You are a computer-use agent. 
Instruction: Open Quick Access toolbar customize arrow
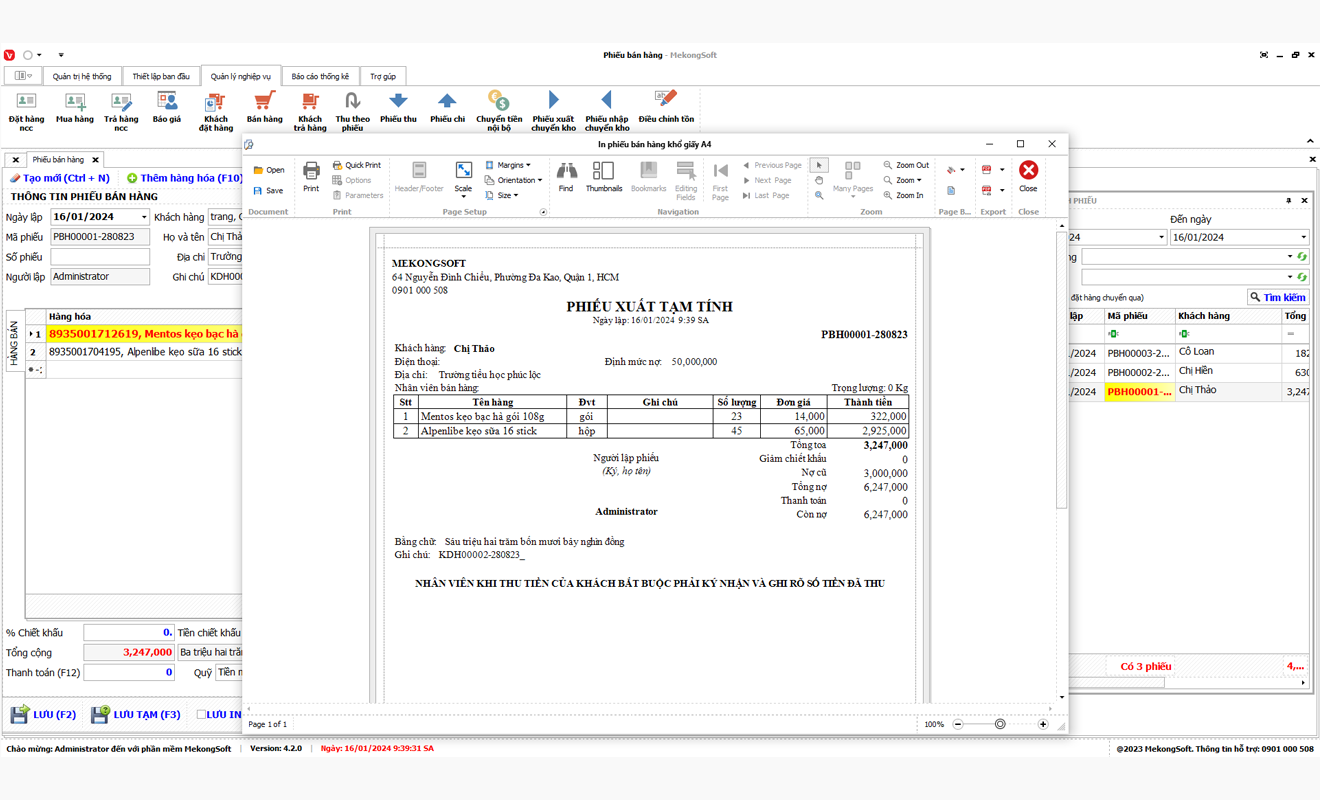[x=61, y=55]
